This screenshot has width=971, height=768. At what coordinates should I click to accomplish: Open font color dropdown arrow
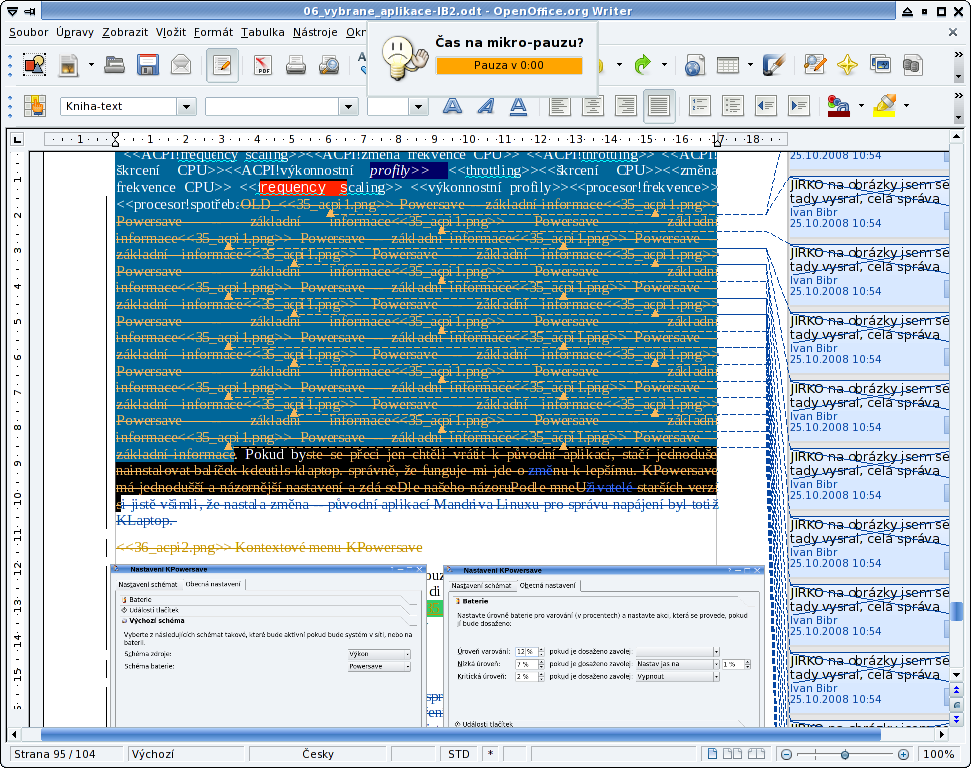[861, 106]
